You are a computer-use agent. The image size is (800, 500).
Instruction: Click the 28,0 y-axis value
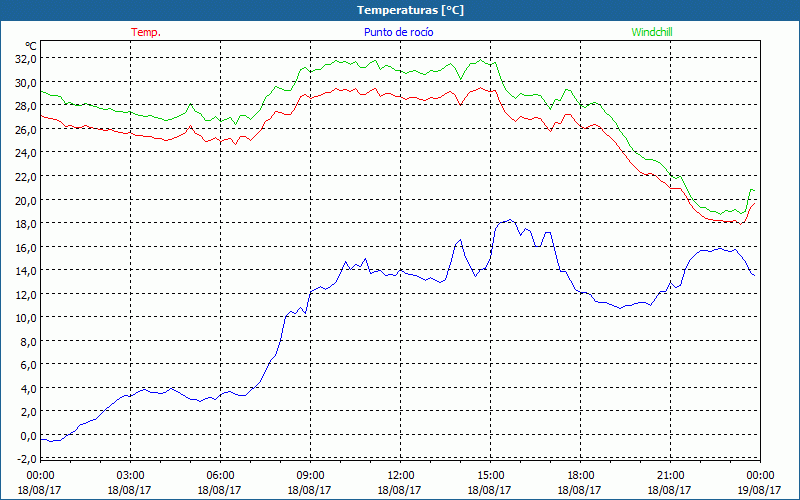click(x=27, y=106)
